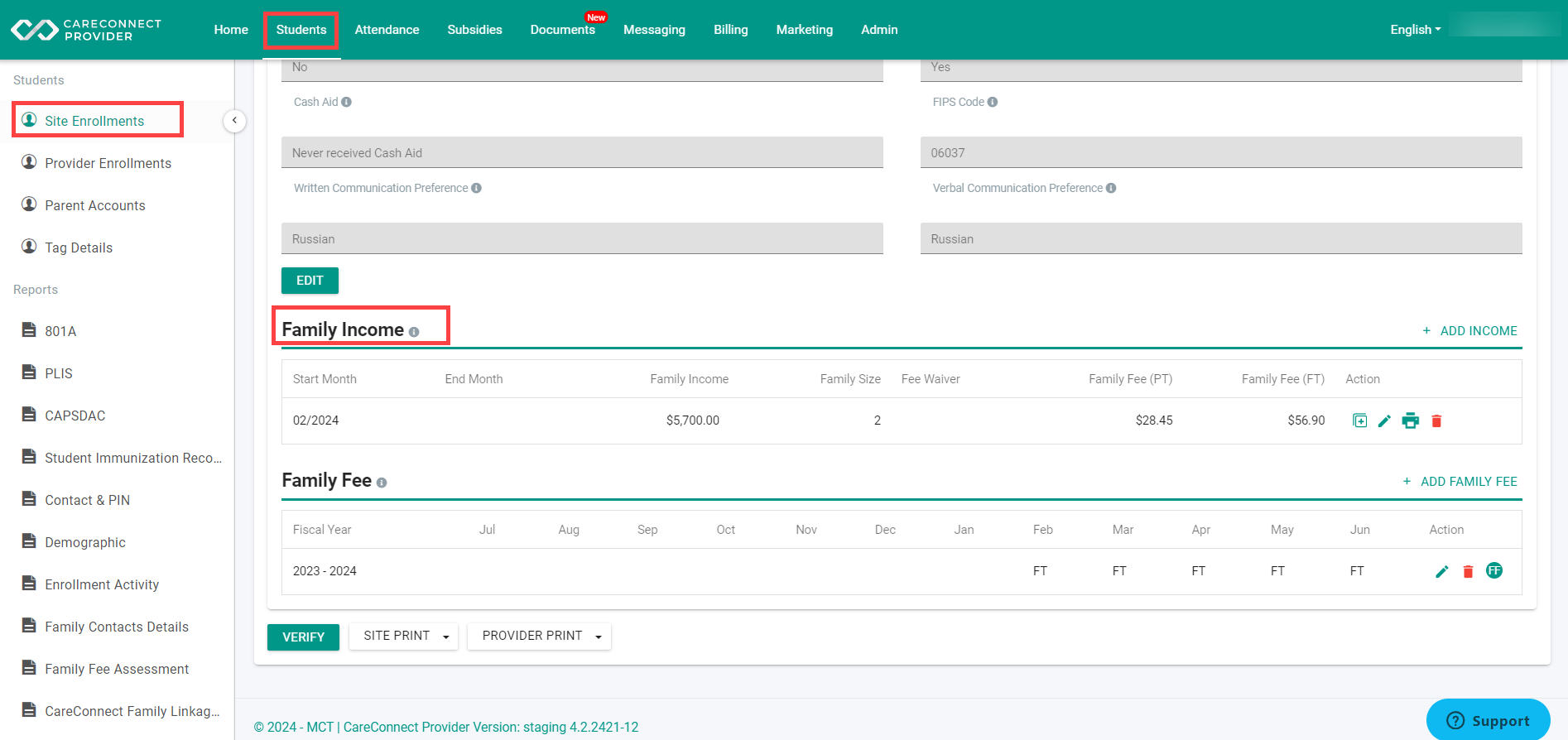Click the FF badge icon for 2023 - 2024
The height and width of the screenshot is (740, 1568).
click(1494, 570)
